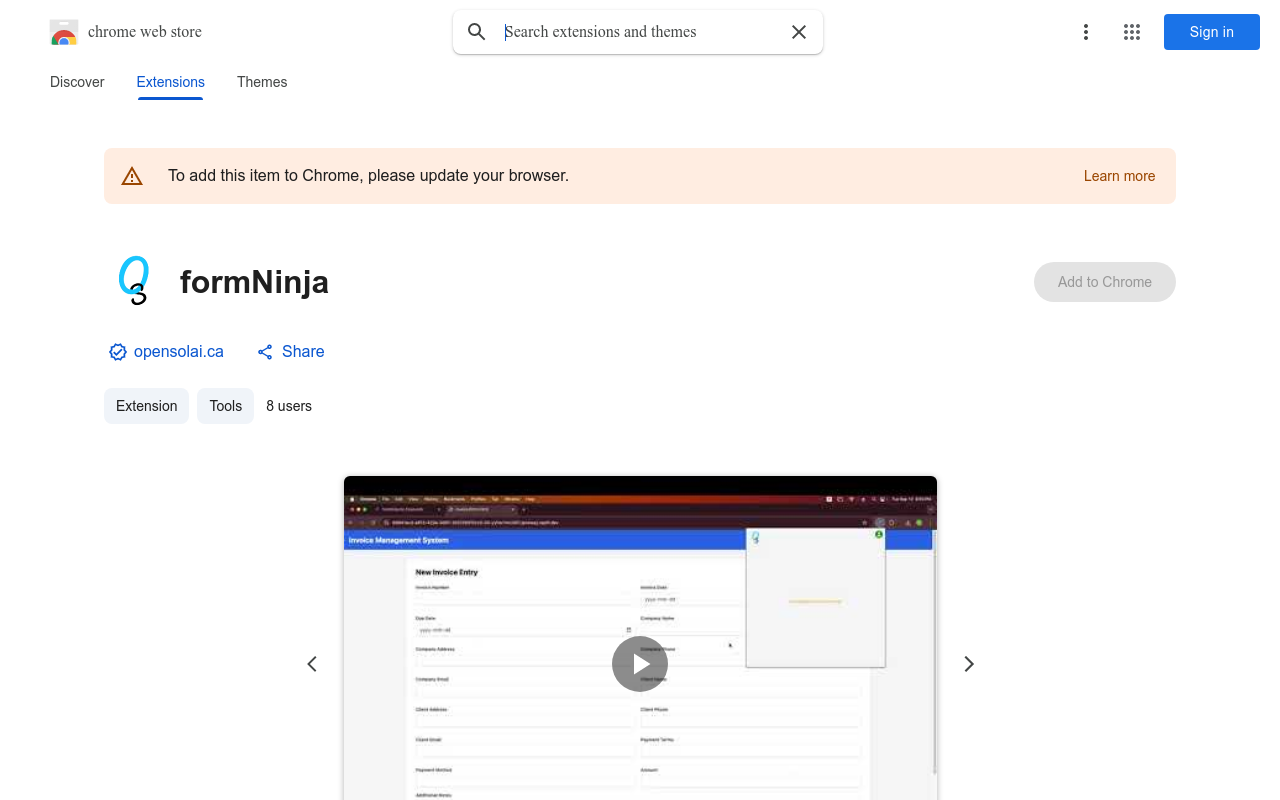The height and width of the screenshot is (800, 1280).
Task: Select the Tools category chip
Action: click(226, 406)
